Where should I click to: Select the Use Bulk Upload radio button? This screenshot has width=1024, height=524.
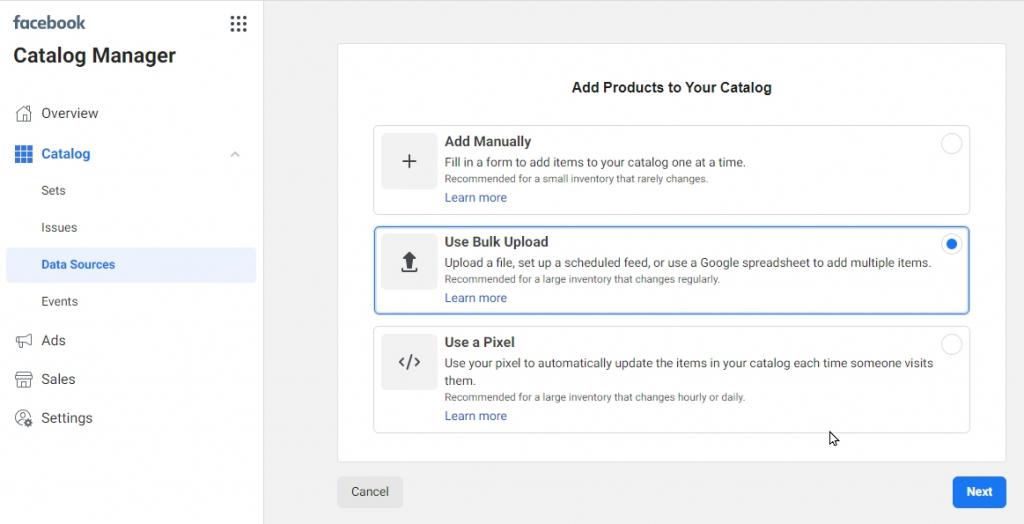952,244
